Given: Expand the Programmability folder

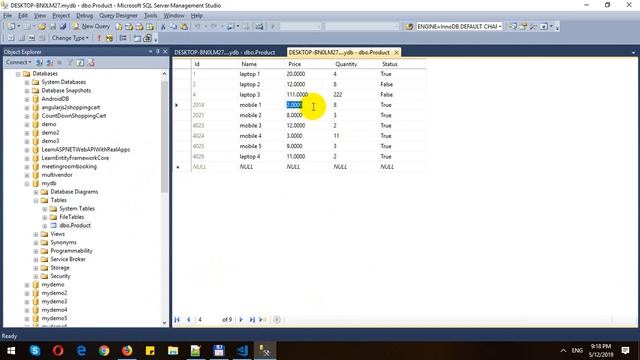Looking at the screenshot, I should pyautogui.click(x=36, y=251).
